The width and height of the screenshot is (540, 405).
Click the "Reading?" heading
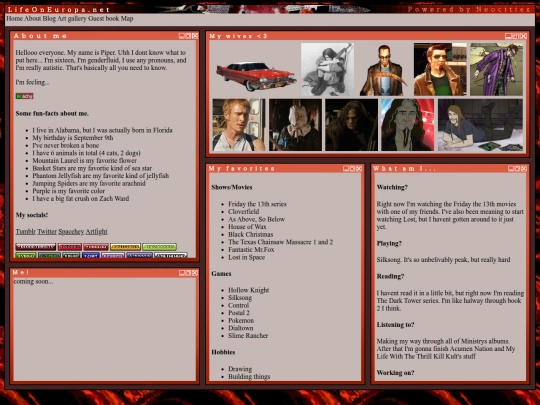tap(390, 276)
